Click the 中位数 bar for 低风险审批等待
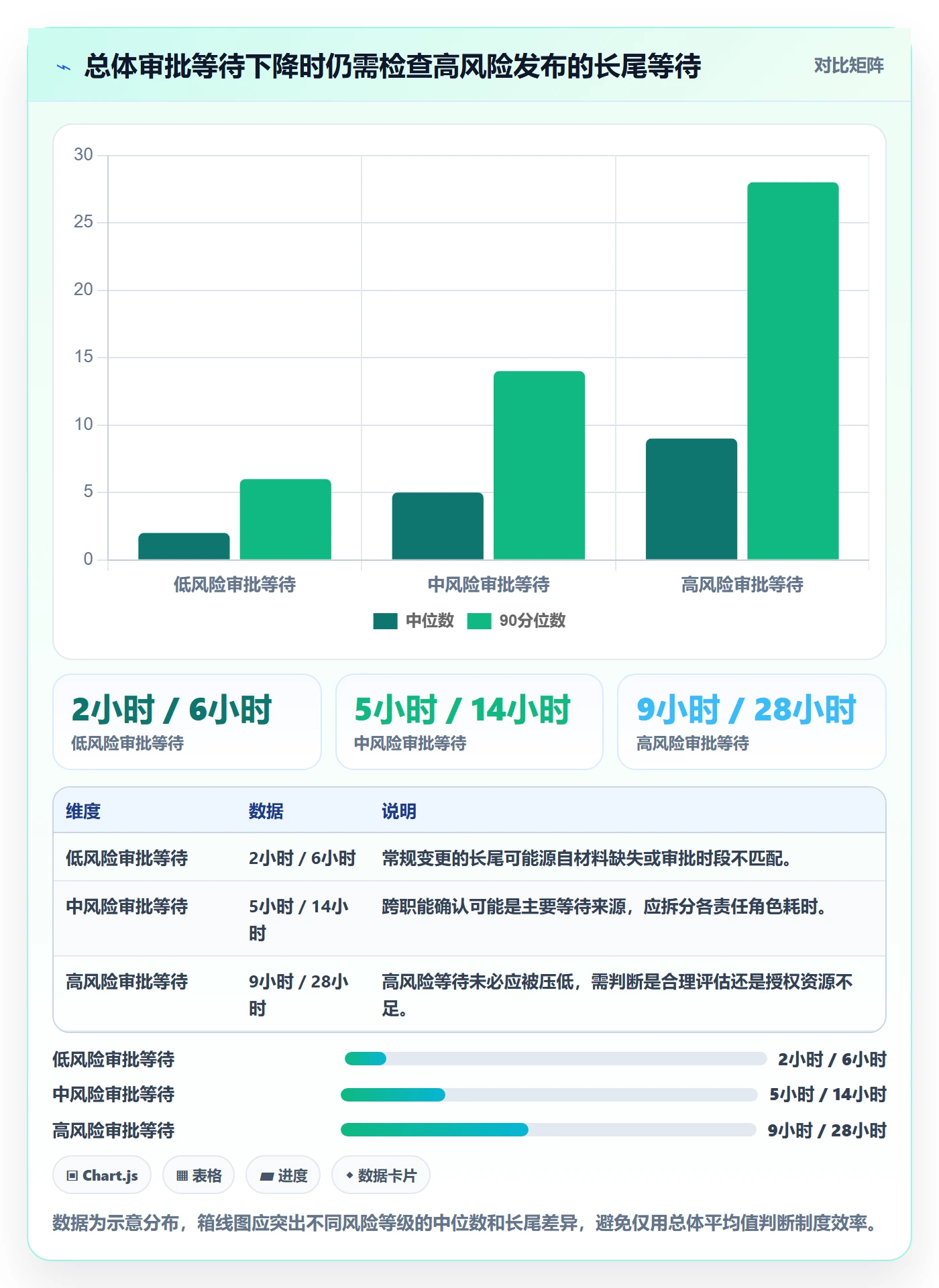939x1288 pixels. click(x=184, y=546)
